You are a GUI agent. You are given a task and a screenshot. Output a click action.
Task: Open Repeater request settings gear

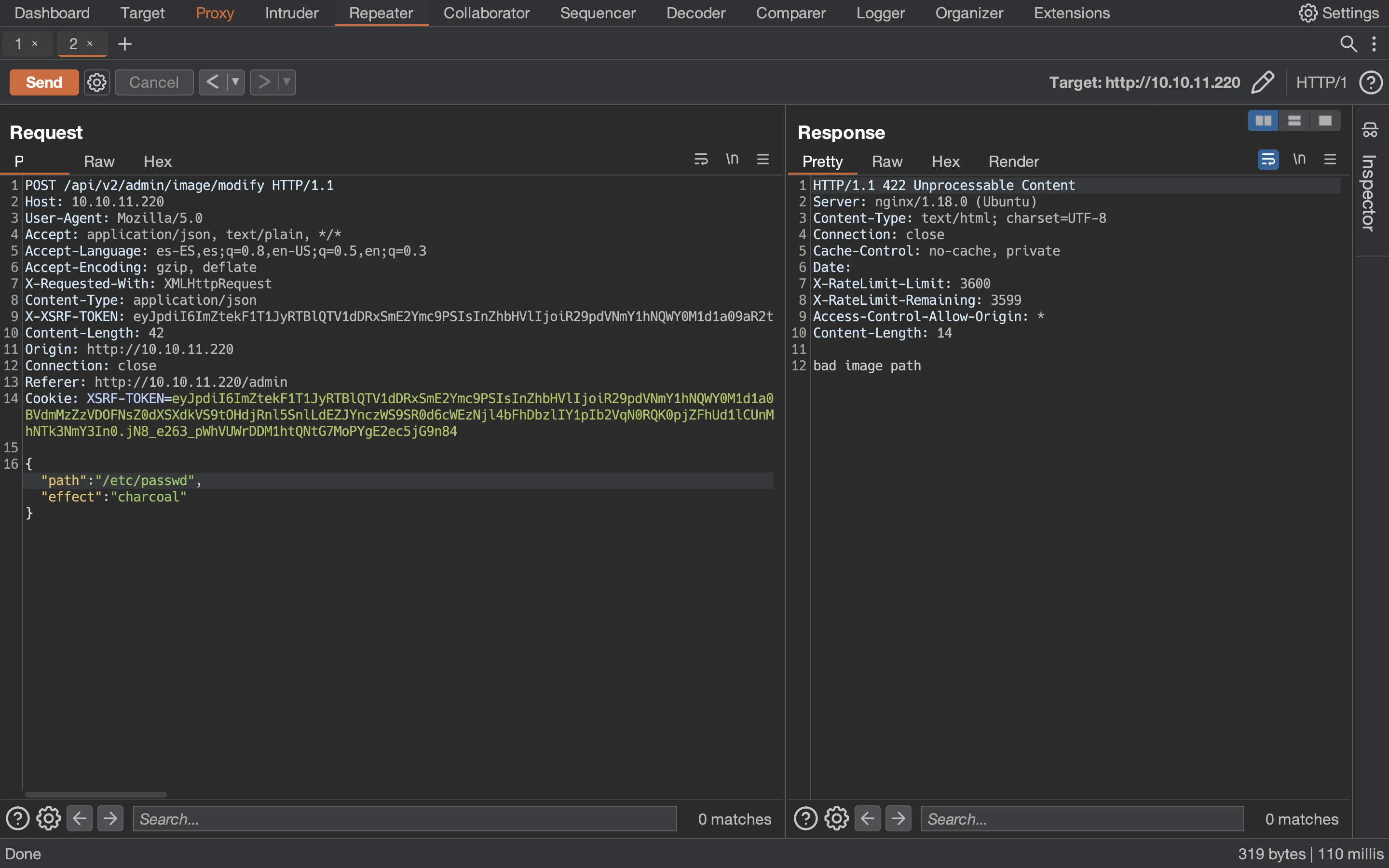click(x=96, y=82)
